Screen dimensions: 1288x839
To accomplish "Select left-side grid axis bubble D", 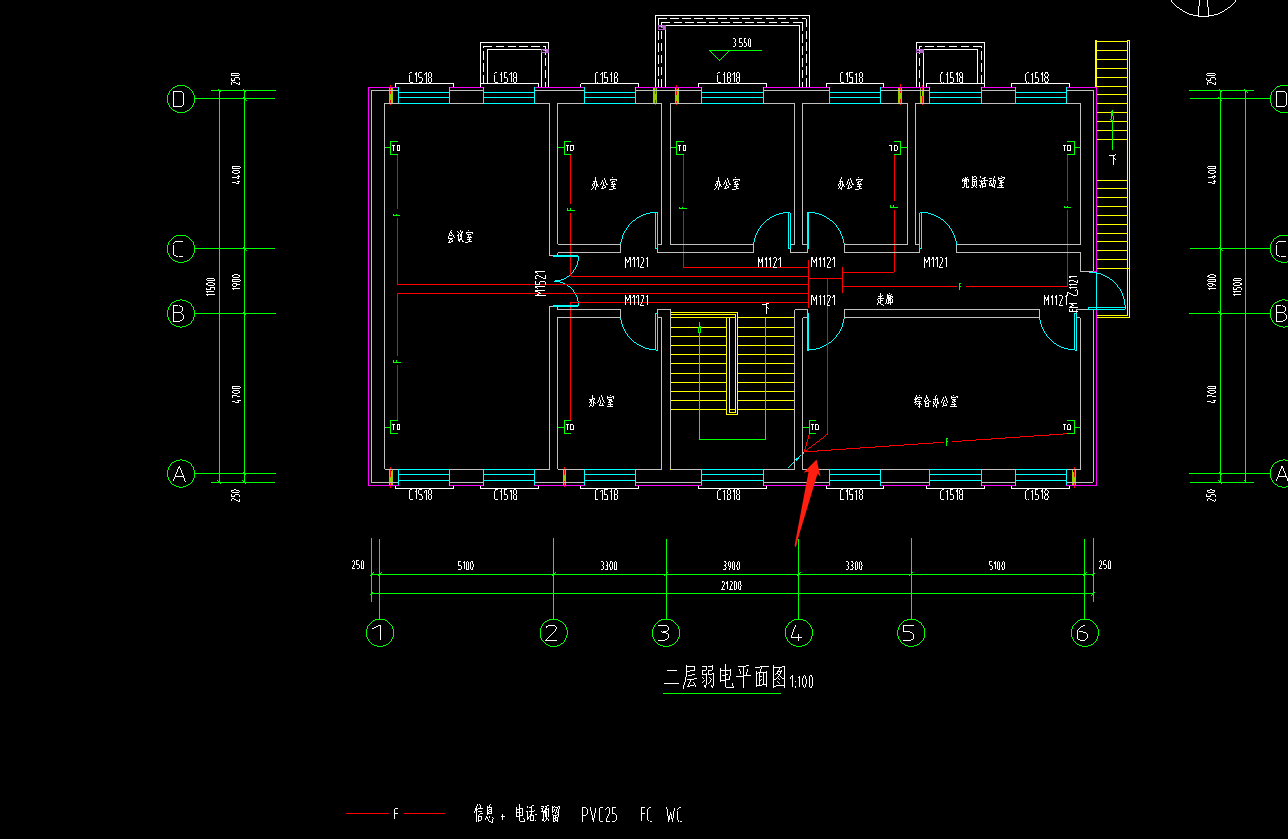I will point(180,99).
